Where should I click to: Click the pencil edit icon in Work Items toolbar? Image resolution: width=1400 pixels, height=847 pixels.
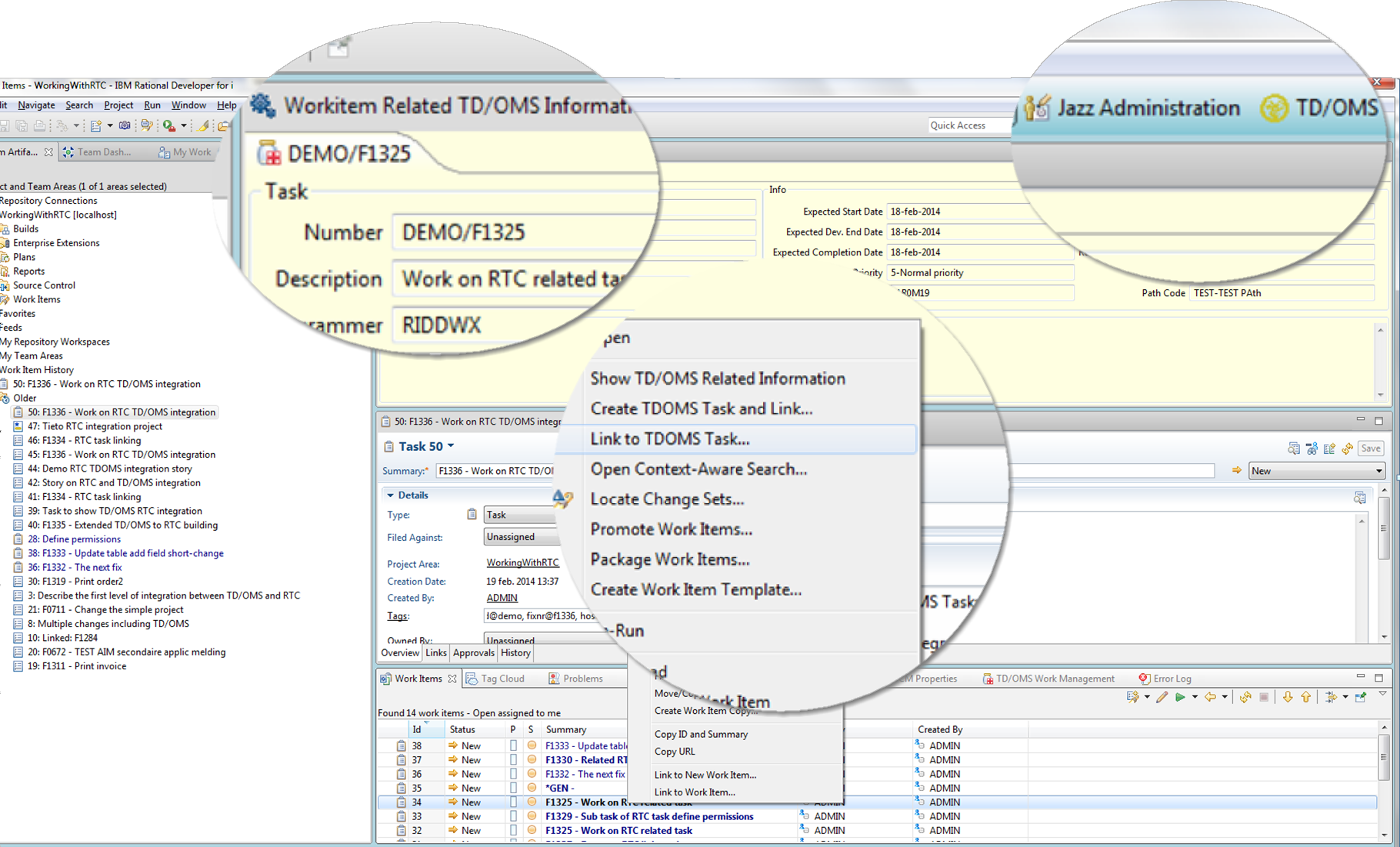click(1162, 697)
